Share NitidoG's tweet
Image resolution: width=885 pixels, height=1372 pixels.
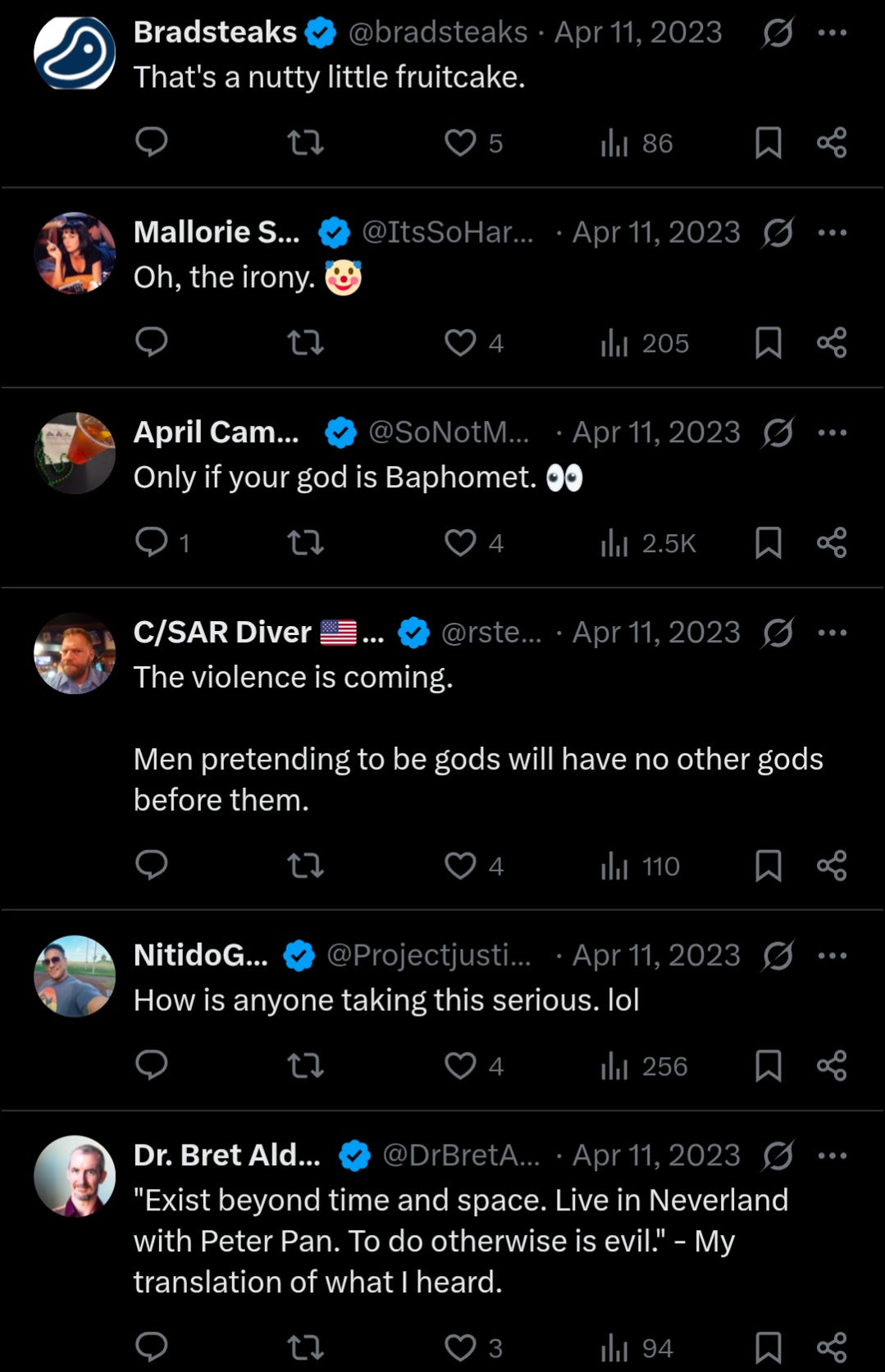[832, 1066]
